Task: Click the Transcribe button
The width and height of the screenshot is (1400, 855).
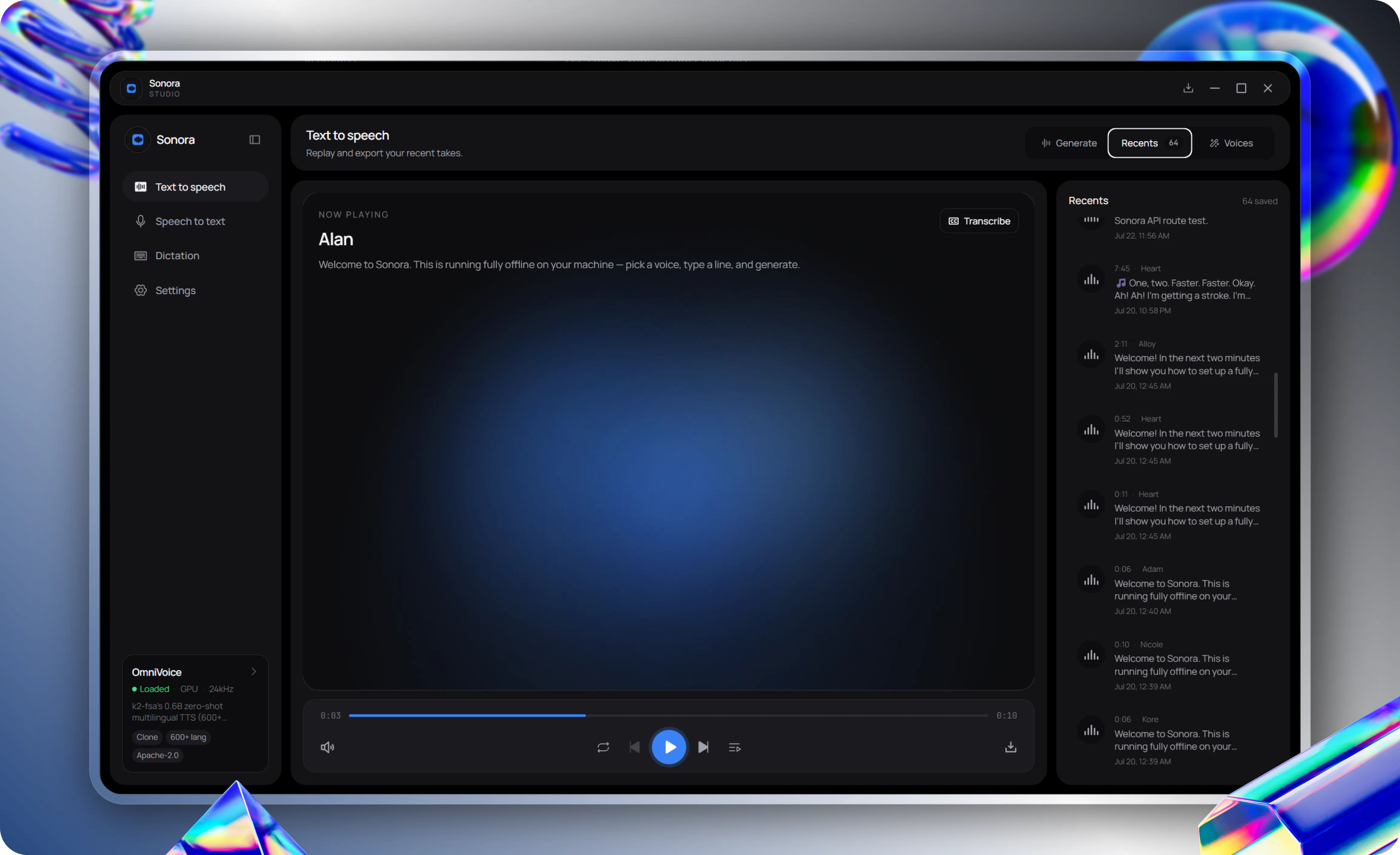Action: point(979,221)
